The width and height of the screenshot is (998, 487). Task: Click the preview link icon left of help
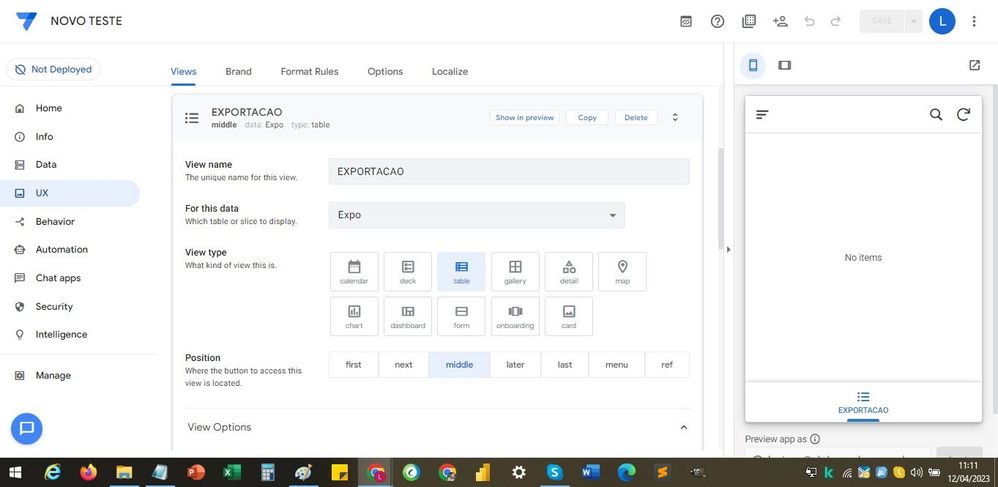click(x=686, y=21)
